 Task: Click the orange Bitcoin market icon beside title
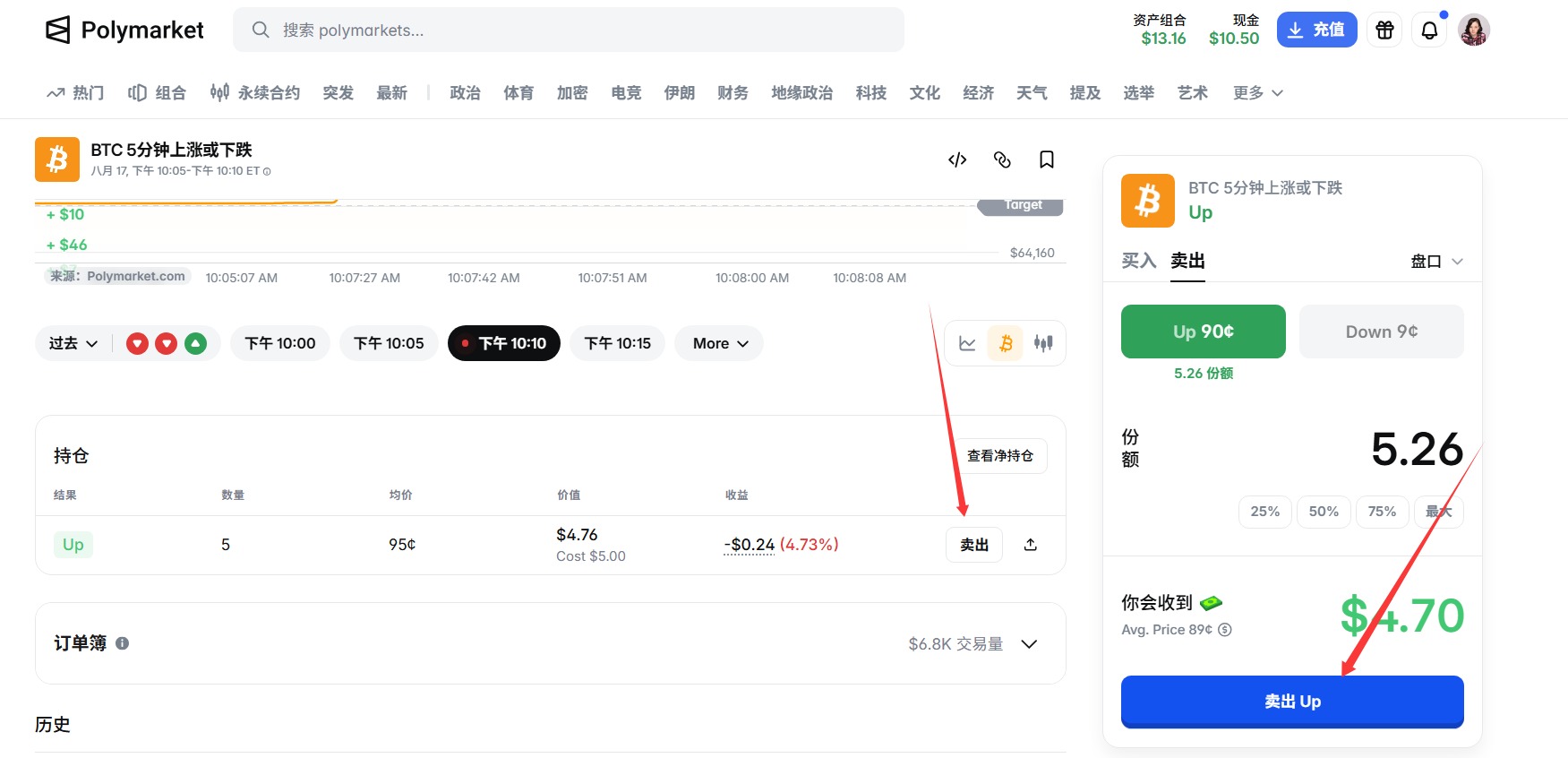(x=57, y=159)
